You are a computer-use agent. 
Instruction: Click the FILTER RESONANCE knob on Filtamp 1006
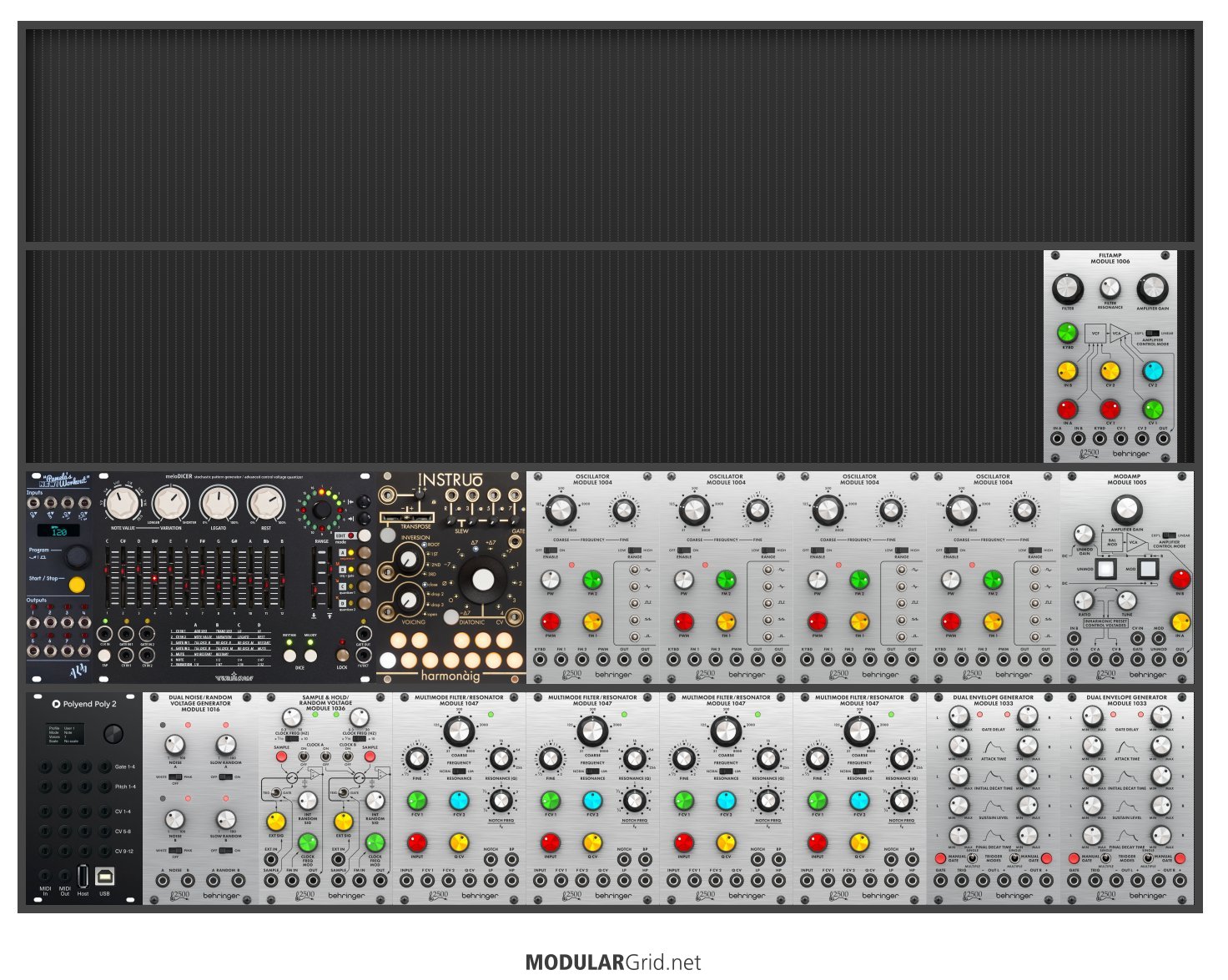(1110, 288)
